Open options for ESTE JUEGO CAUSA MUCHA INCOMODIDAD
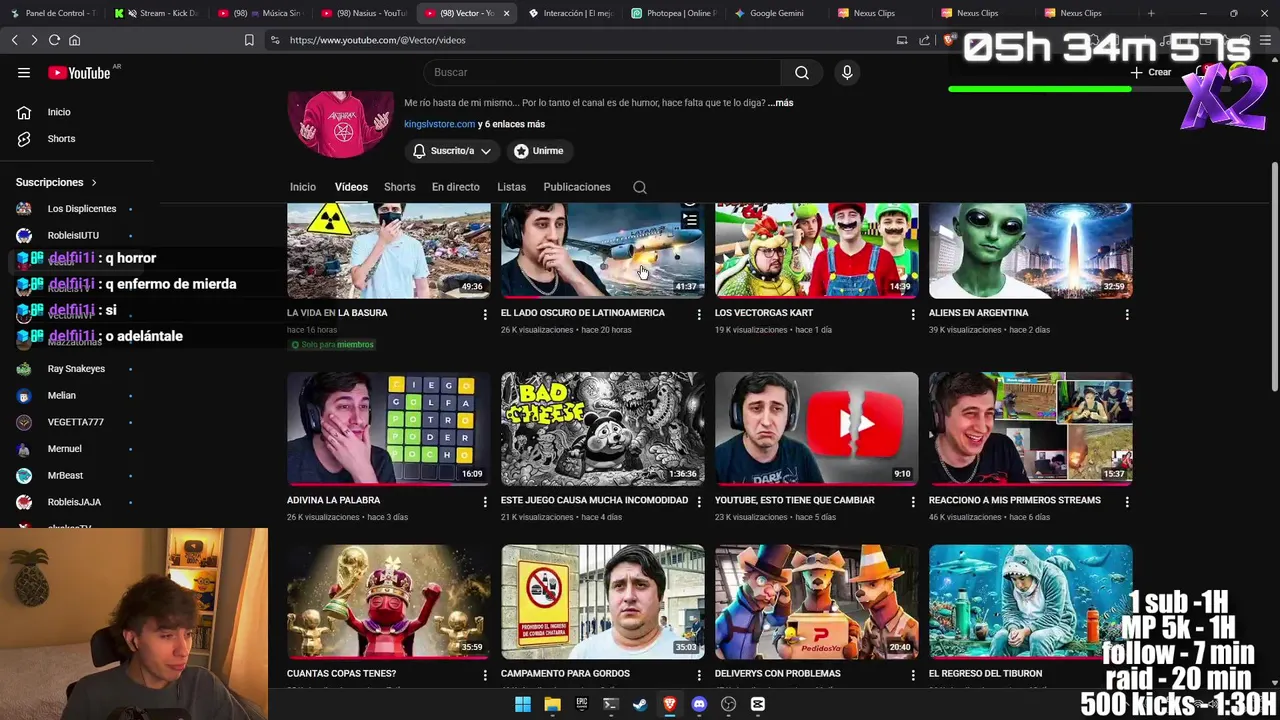1280x720 pixels. [x=699, y=501]
